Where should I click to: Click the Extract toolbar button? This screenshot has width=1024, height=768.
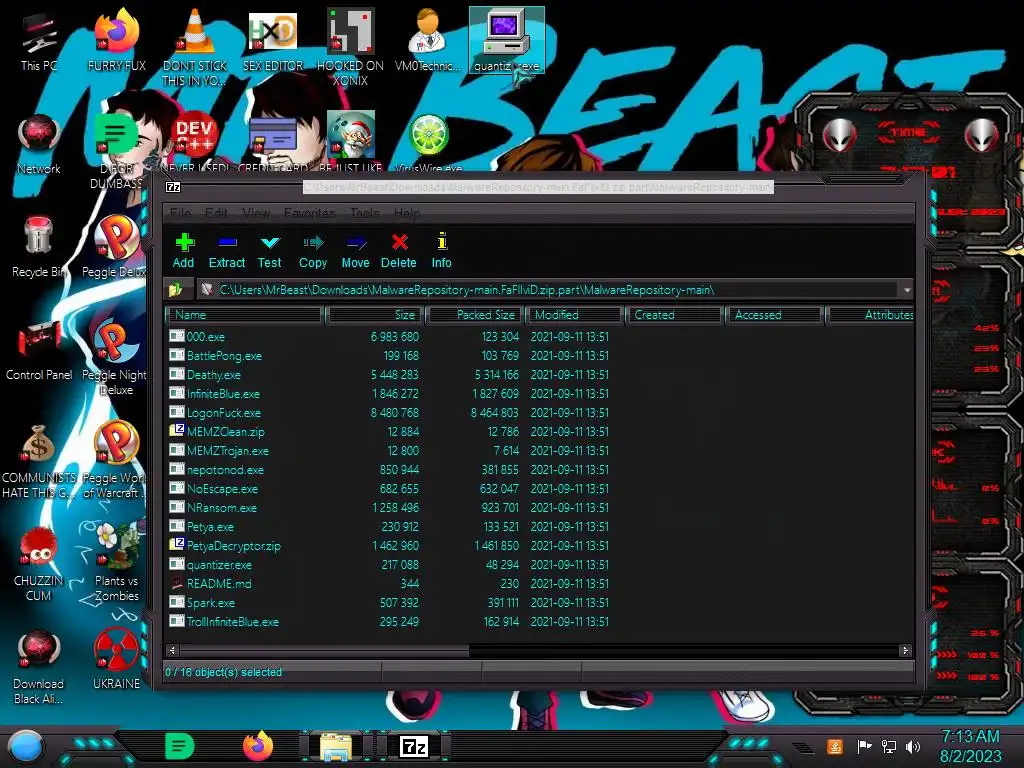click(227, 251)
